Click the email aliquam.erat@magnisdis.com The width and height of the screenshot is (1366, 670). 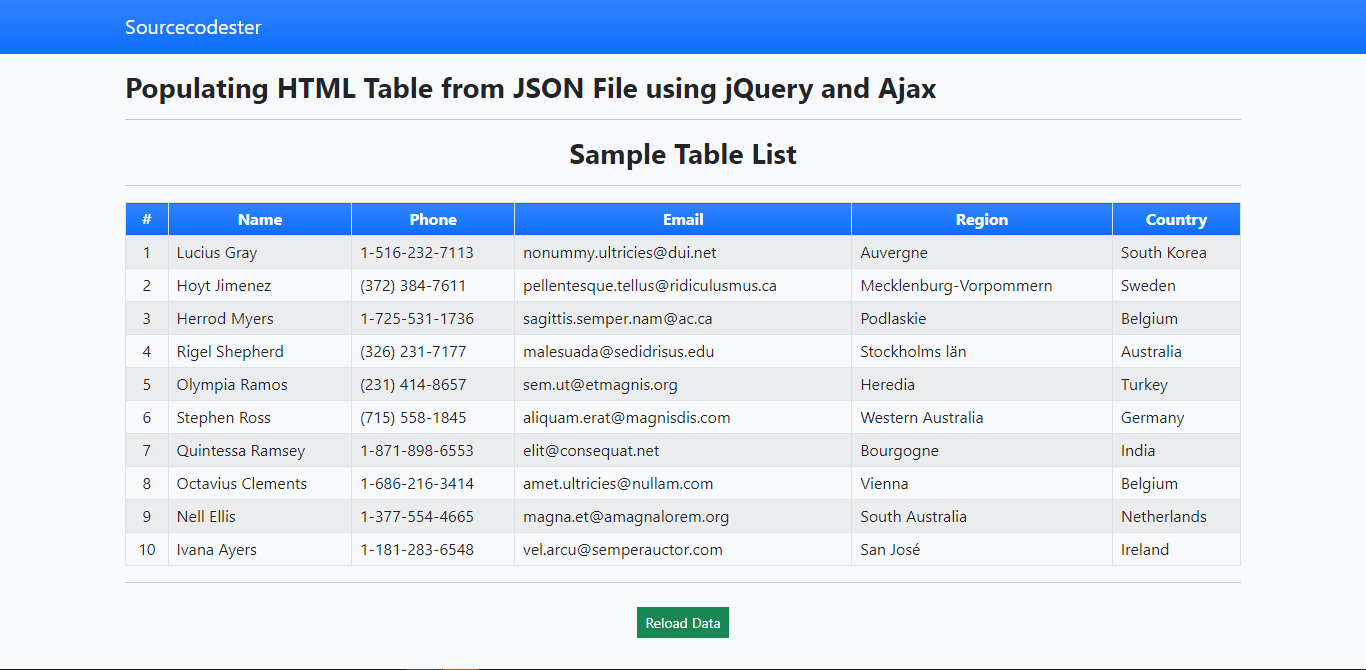626,417
